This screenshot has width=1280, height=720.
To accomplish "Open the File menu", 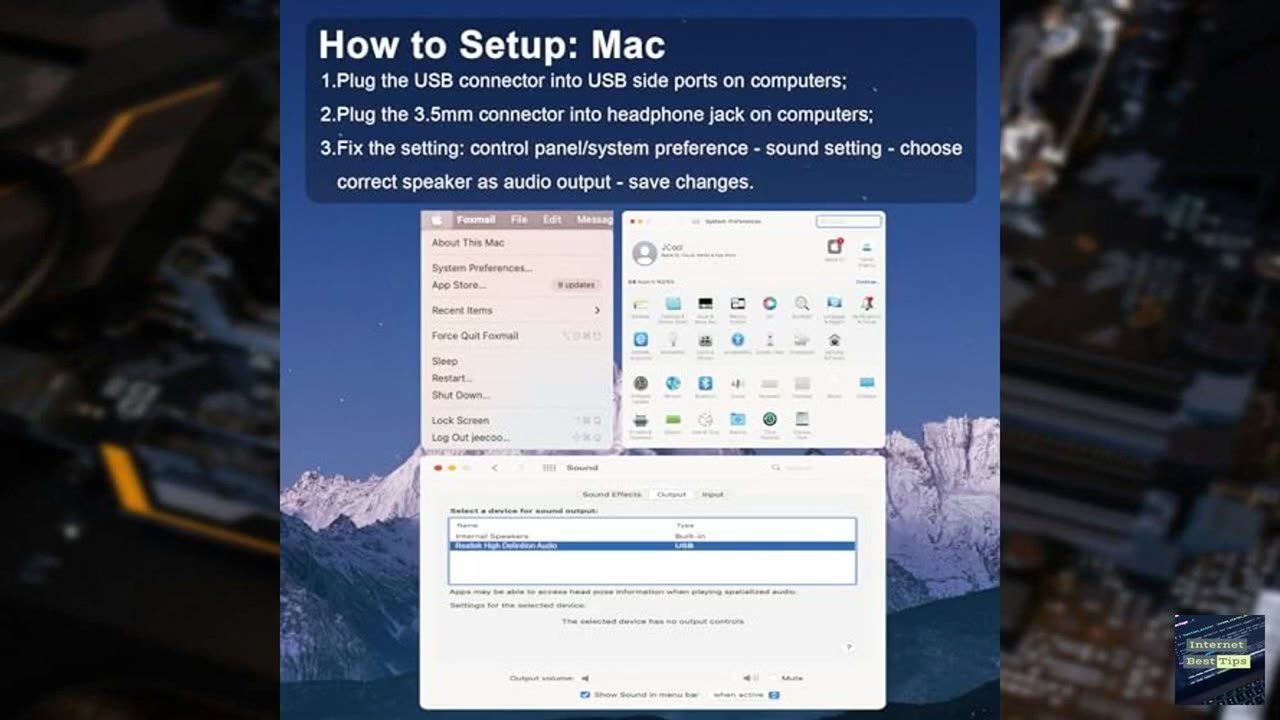I will click(519, 220).
